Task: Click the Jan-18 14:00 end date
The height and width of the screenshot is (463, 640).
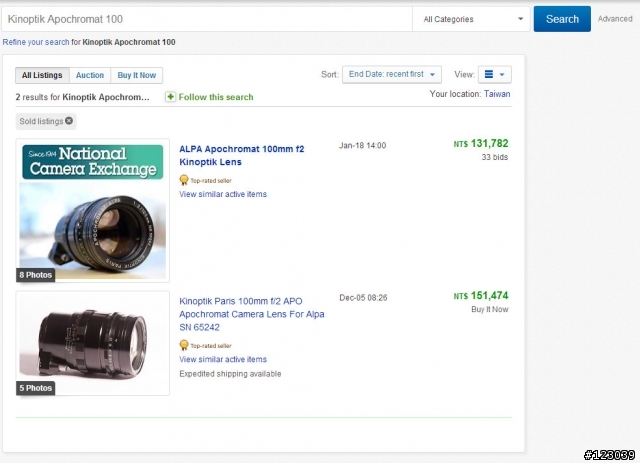Action: 362,145
